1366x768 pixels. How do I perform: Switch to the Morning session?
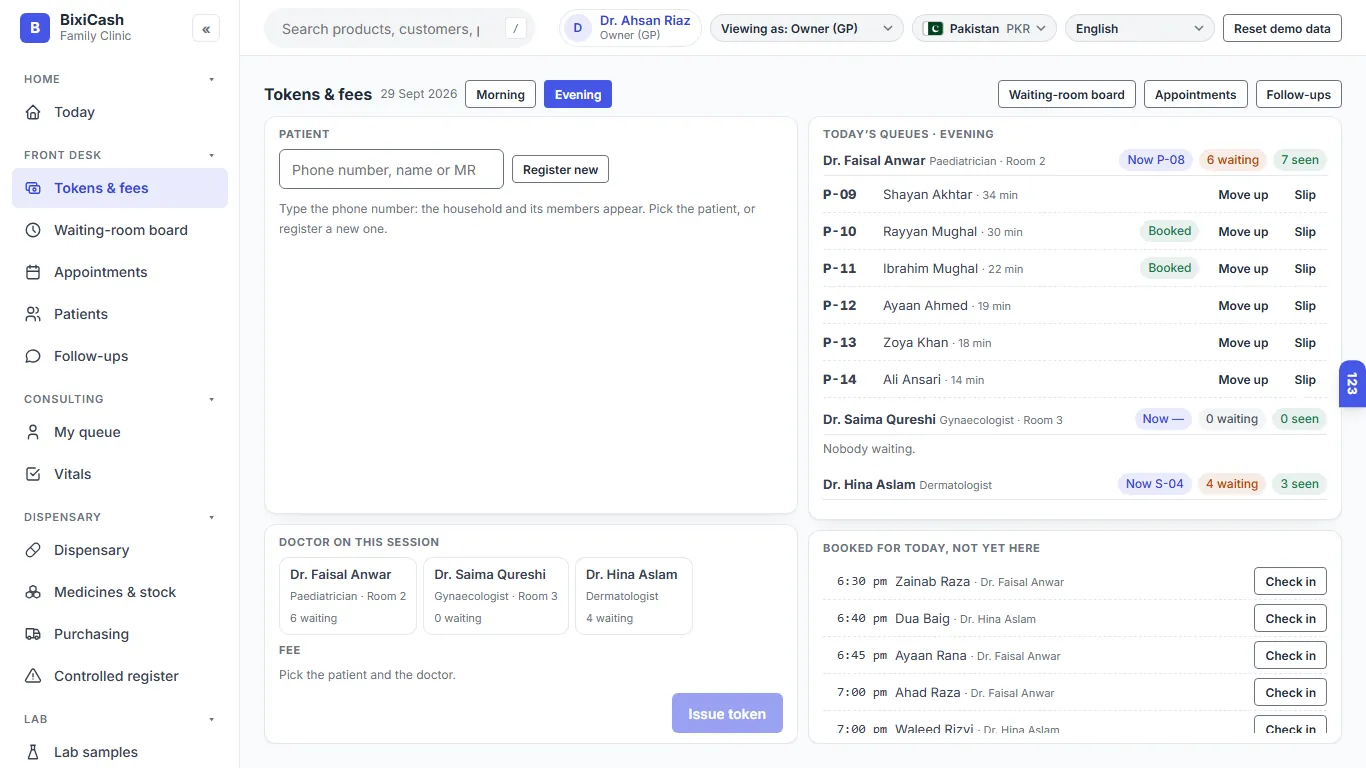tap(500, 94)
